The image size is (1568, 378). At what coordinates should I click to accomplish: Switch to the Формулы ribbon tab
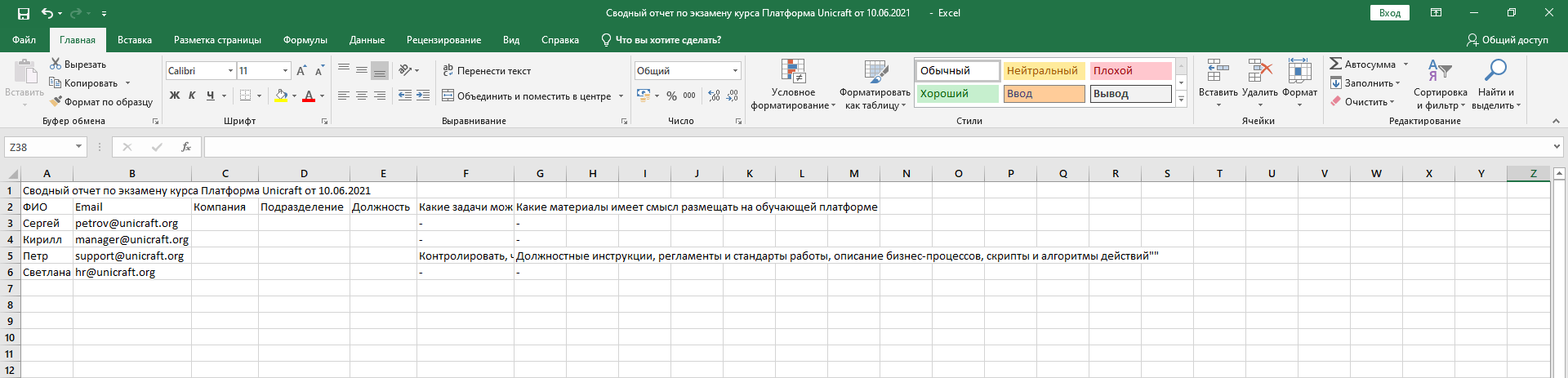click(305, 40)
